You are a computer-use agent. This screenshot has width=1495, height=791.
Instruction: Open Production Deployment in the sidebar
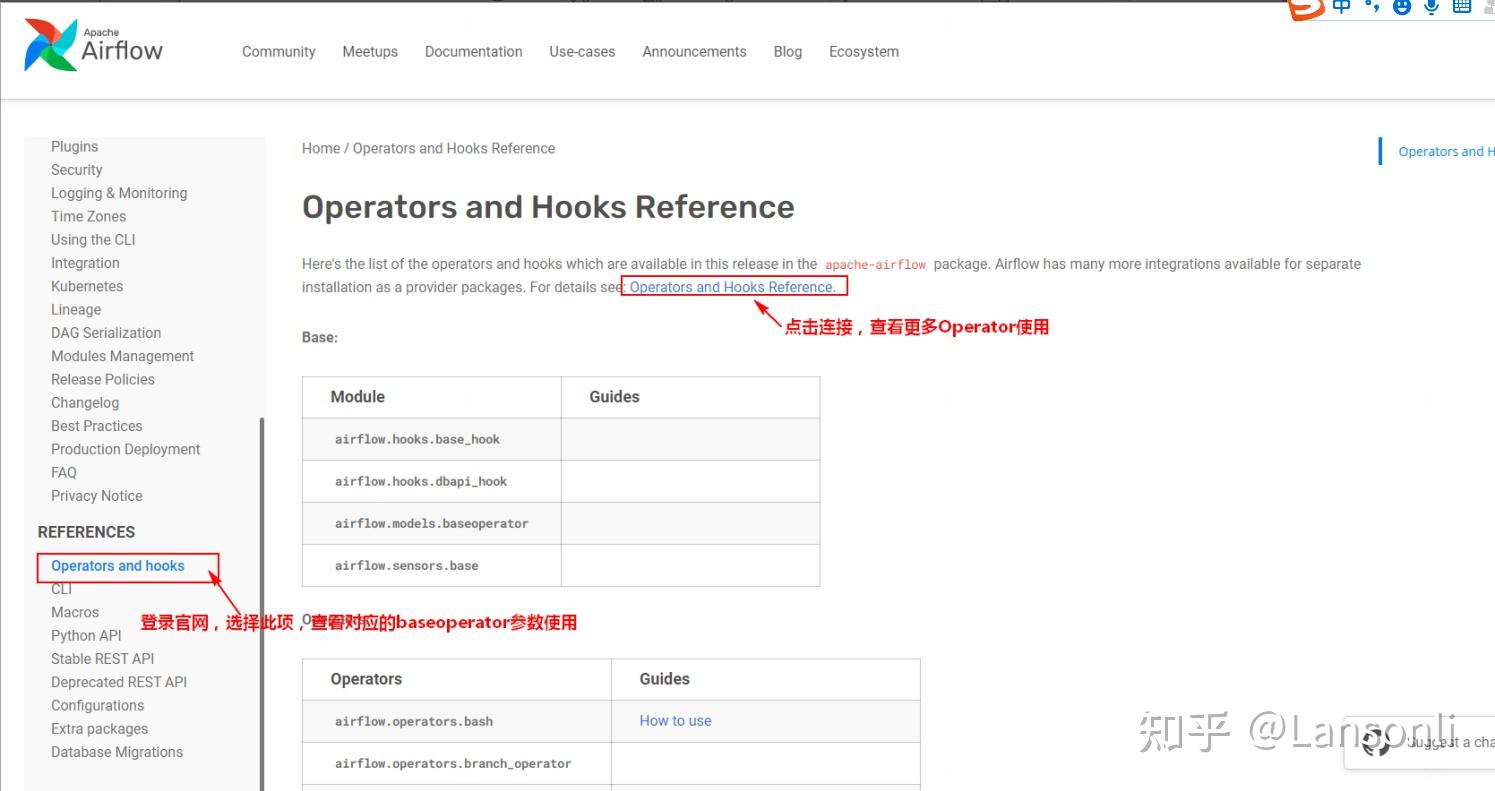pos(126,449)
